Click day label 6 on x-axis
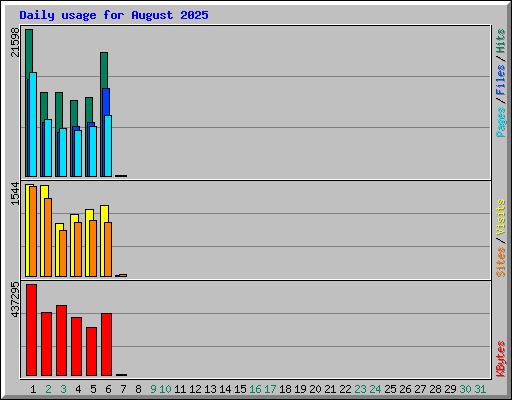Image resolution: width=512 pixels, height=400 pixels. tap(108, 389)
